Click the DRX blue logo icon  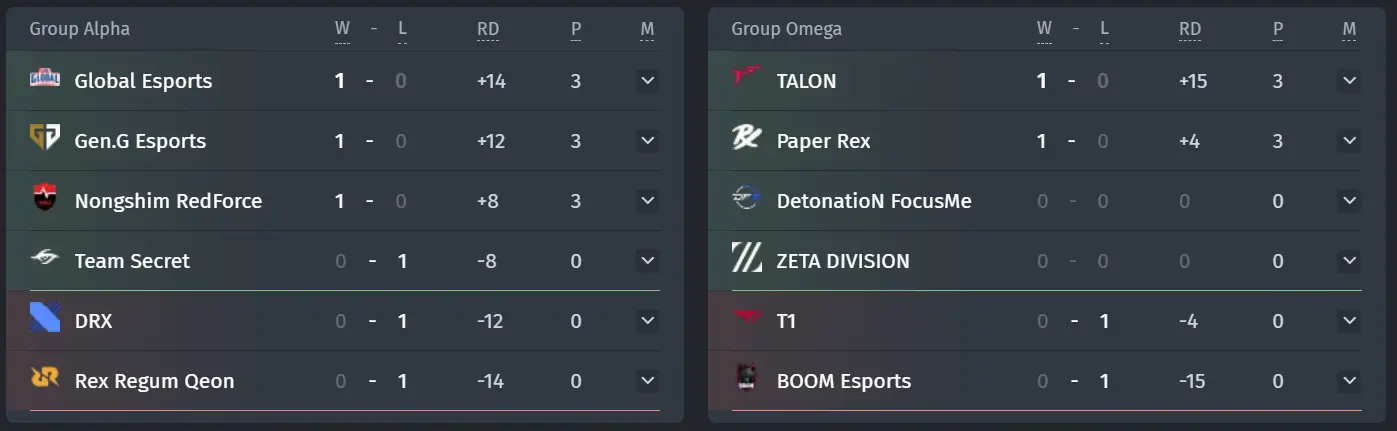[x=45, y=320]
